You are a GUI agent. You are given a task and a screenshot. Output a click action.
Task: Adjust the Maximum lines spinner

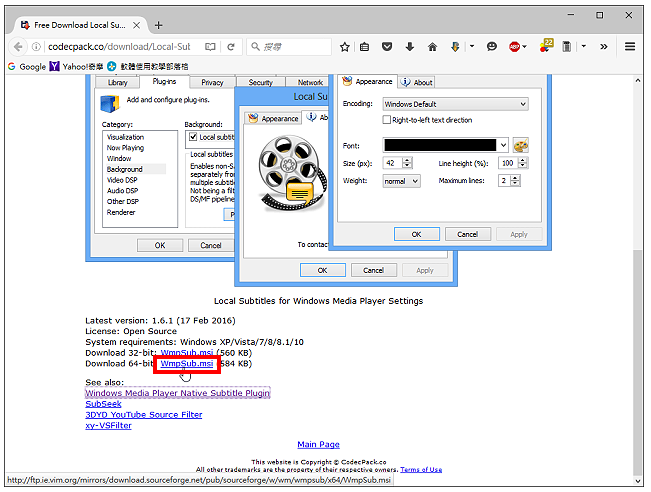coord(515,181)
